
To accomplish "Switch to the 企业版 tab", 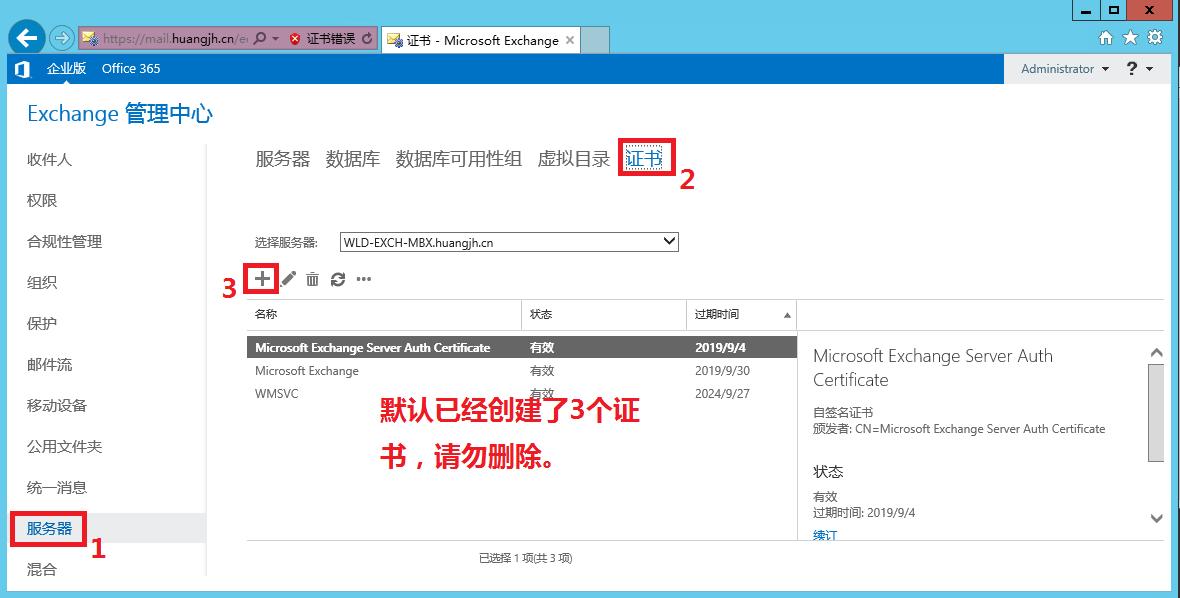I will (x=66, y=68).
